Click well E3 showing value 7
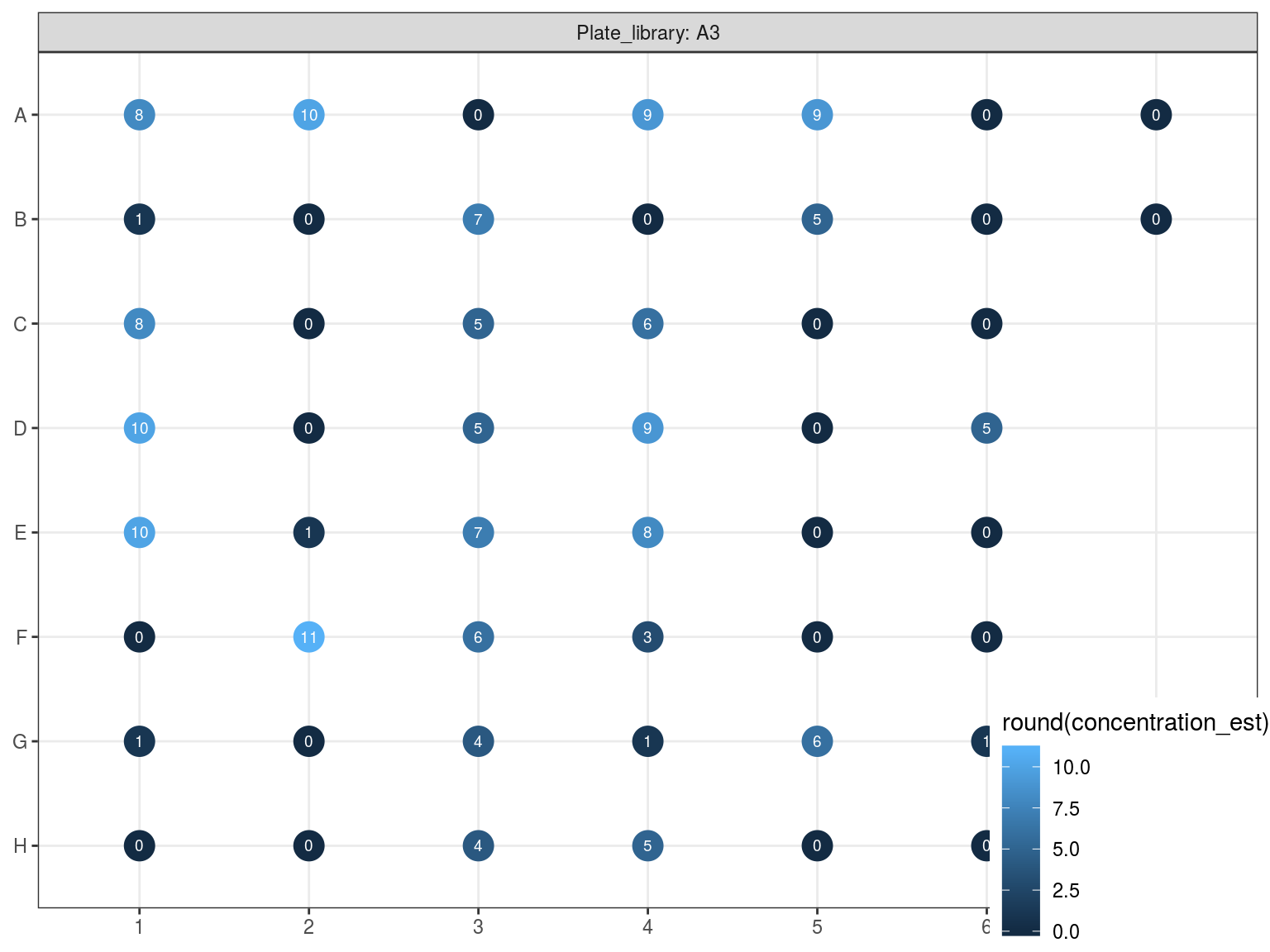The height and width of the screenshot is (952, 1270). 478,533
